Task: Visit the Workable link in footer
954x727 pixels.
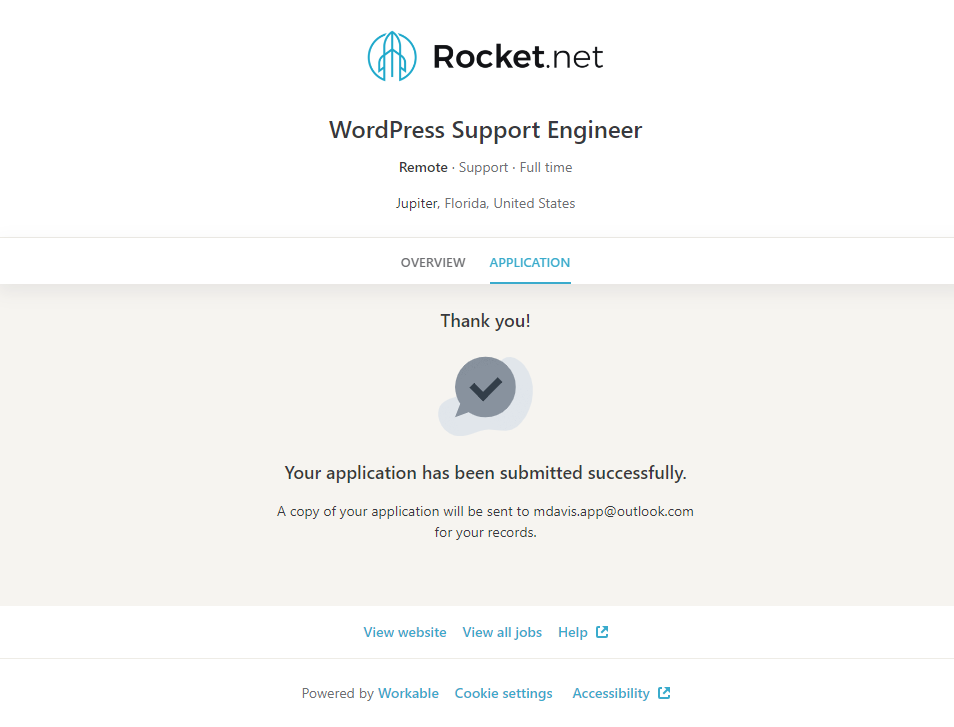Action: (408, 693)
